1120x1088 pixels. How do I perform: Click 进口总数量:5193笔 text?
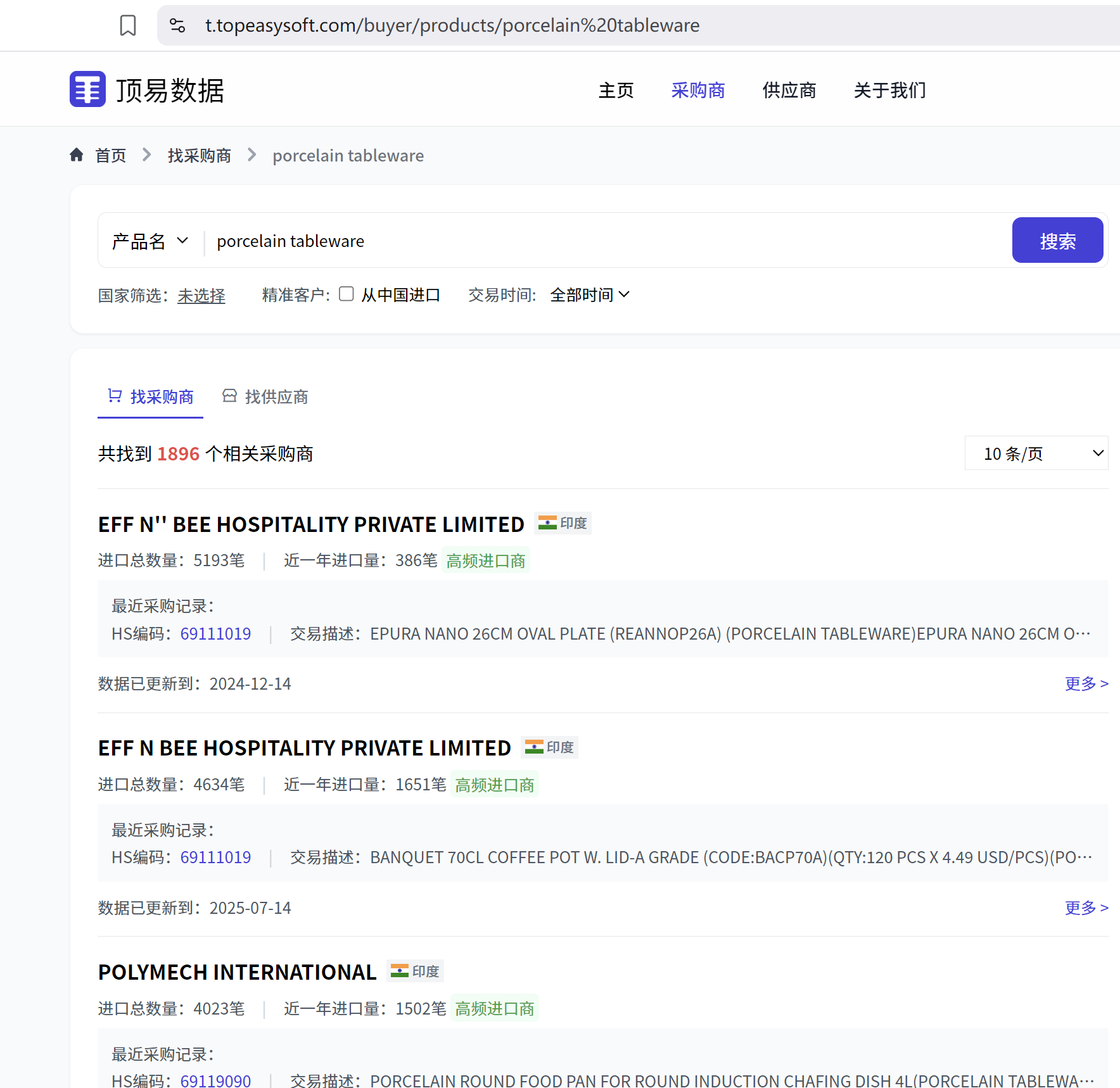point(171,560)
